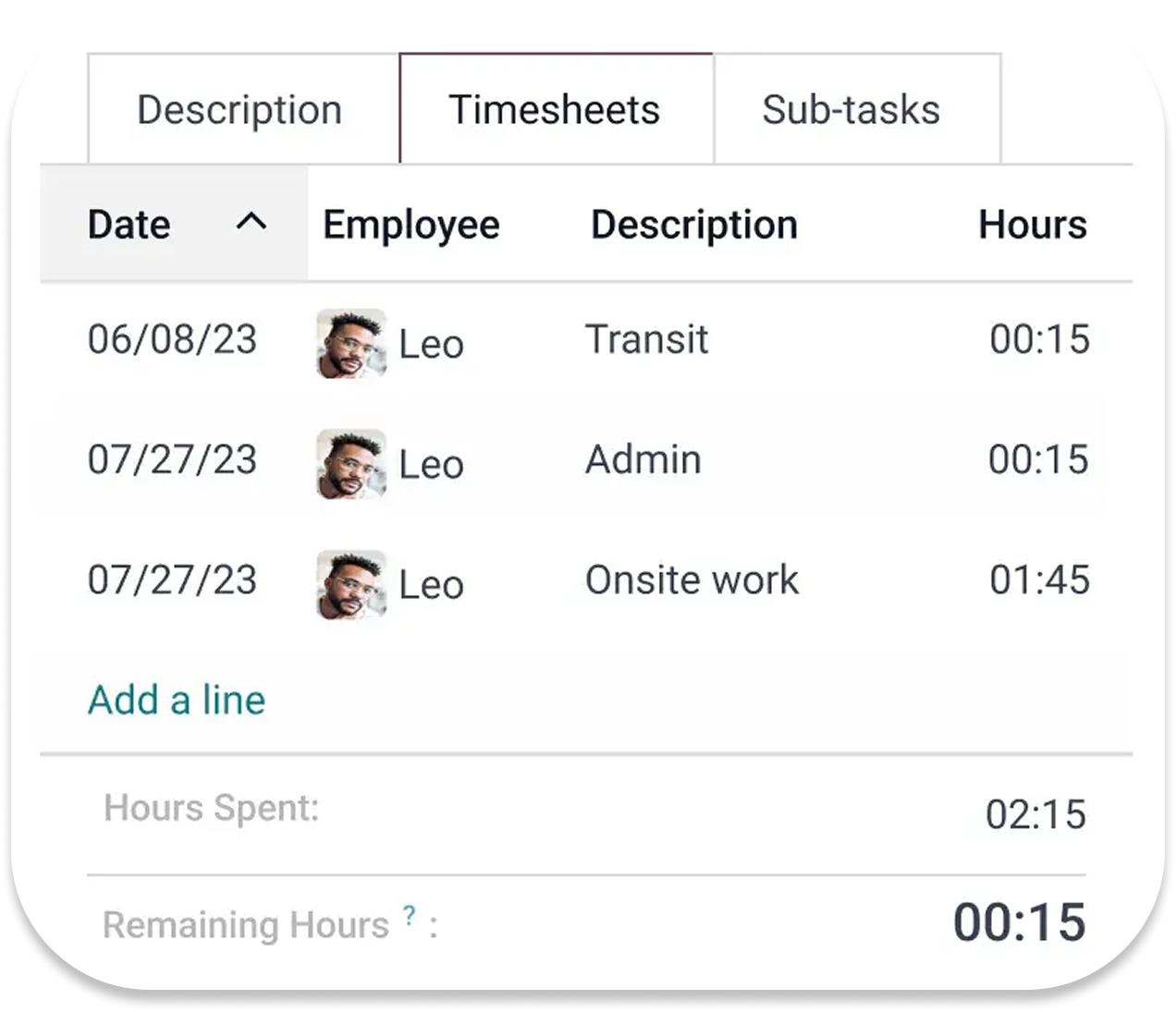Sort by the Employee column header
The width and height of the screenshot is (1176, 1012).
click(411, 225)
